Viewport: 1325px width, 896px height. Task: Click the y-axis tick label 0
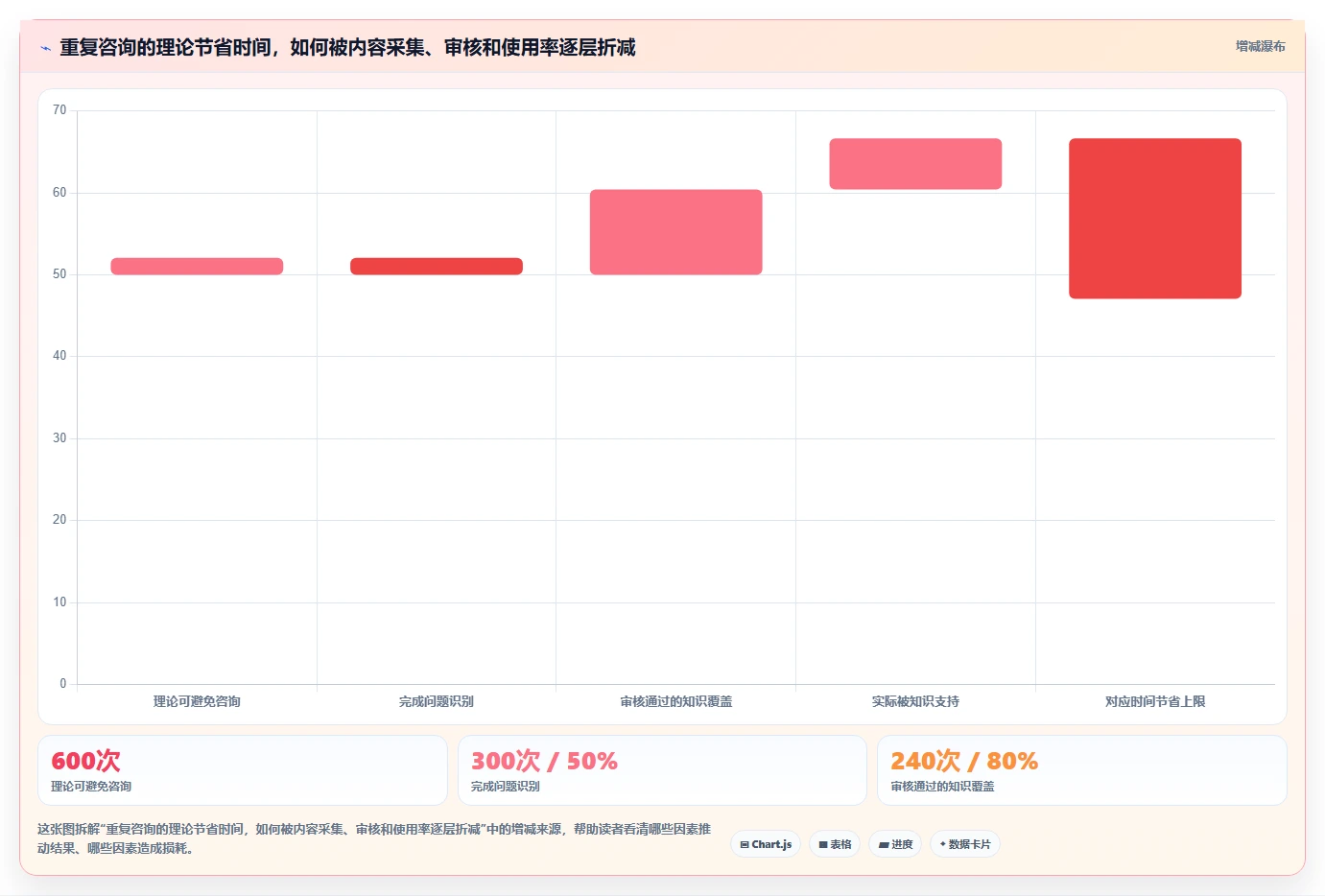[x=63, y=684]
